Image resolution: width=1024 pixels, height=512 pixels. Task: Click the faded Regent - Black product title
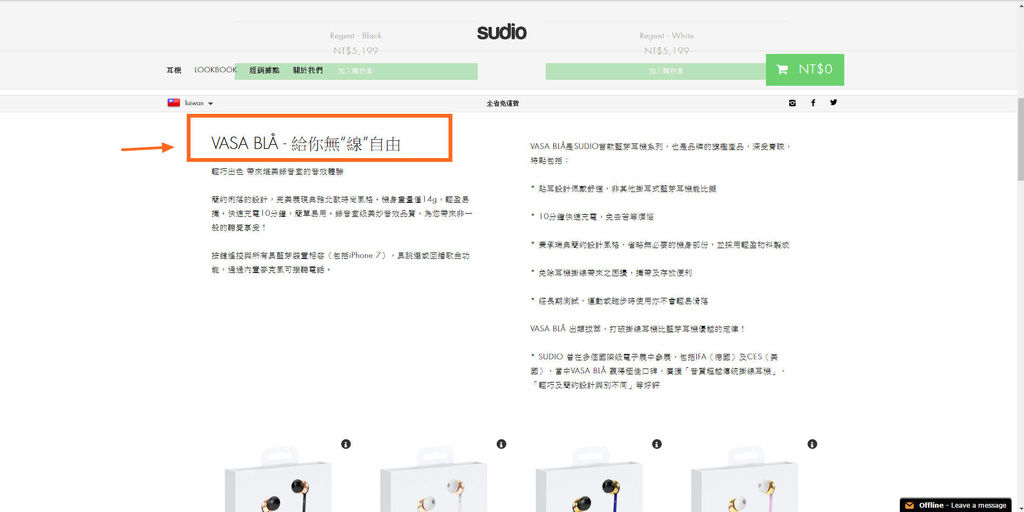click(356, 36)
